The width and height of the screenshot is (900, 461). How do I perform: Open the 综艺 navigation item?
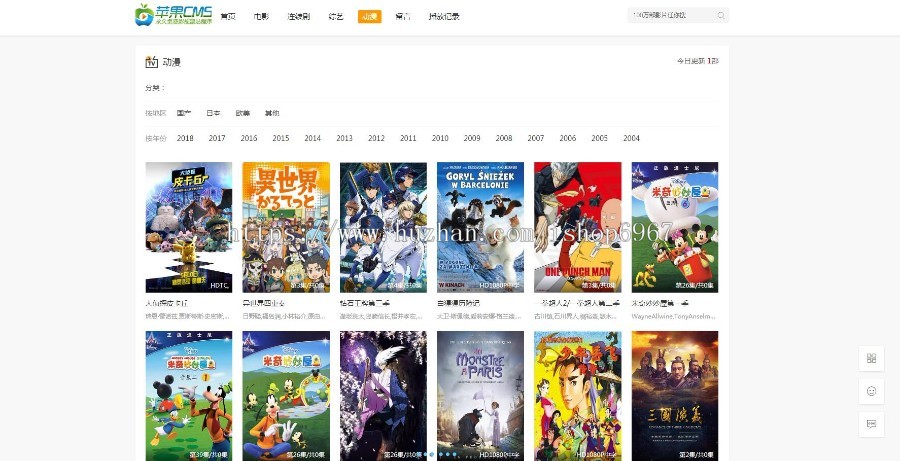point(336,17)
